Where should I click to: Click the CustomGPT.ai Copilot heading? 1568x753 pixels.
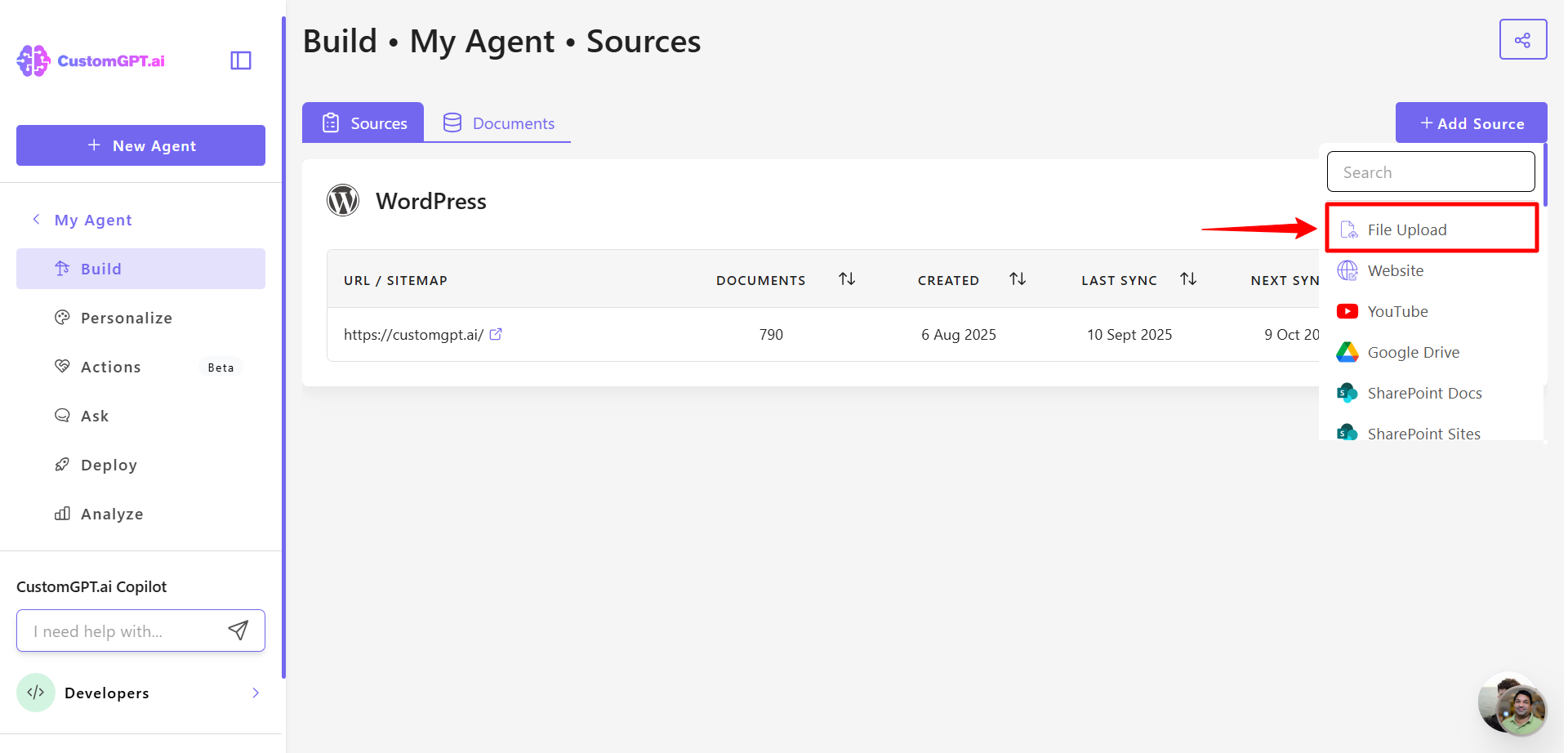(91, 586)
